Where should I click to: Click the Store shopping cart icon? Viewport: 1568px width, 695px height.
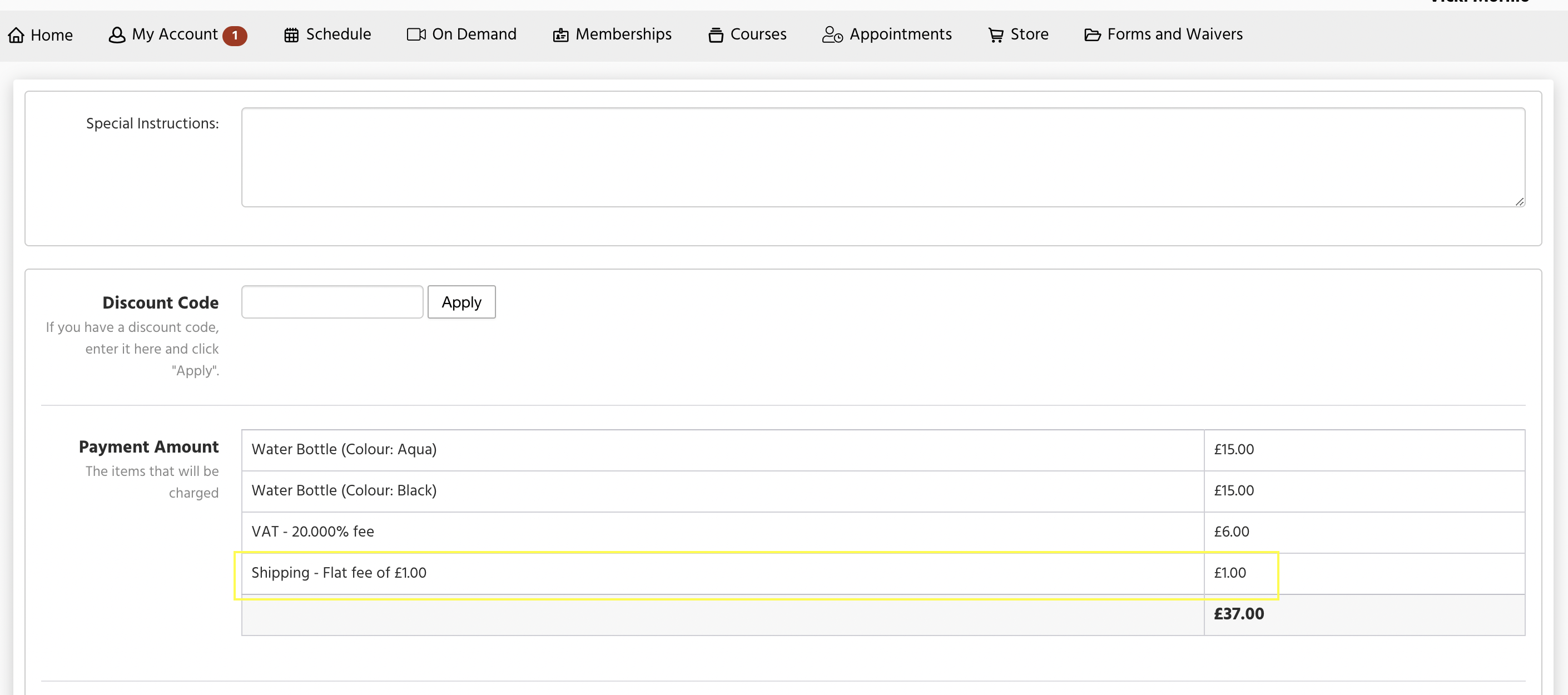995,35
